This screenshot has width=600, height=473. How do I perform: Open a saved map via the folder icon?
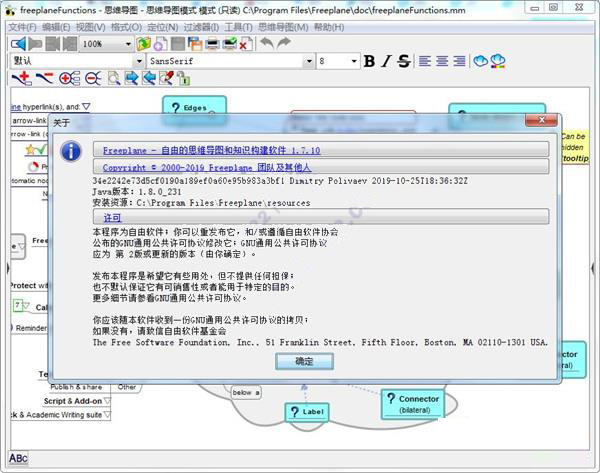click(143, 44)
